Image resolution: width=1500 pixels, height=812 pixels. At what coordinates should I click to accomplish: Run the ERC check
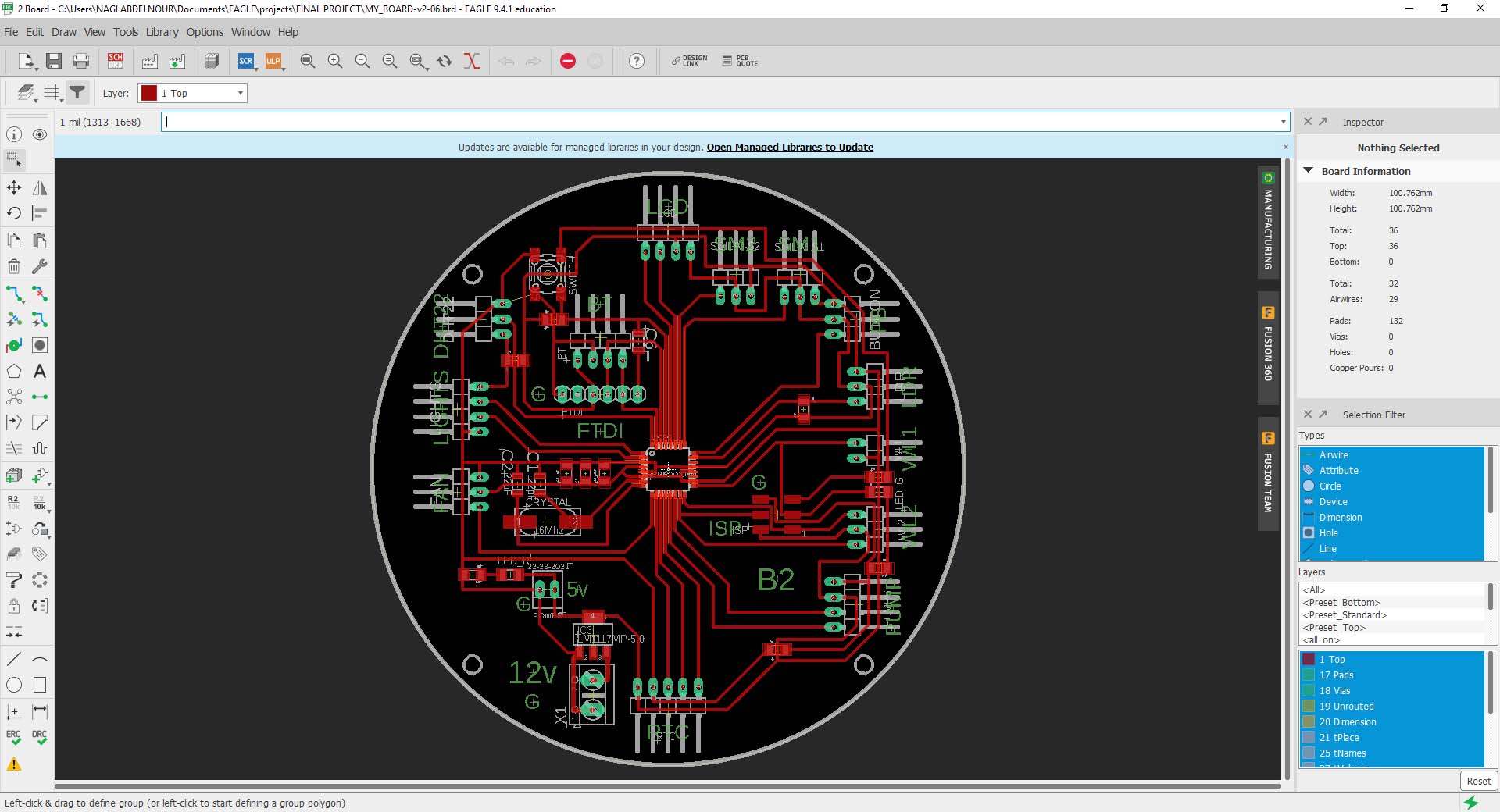point(14,737)
